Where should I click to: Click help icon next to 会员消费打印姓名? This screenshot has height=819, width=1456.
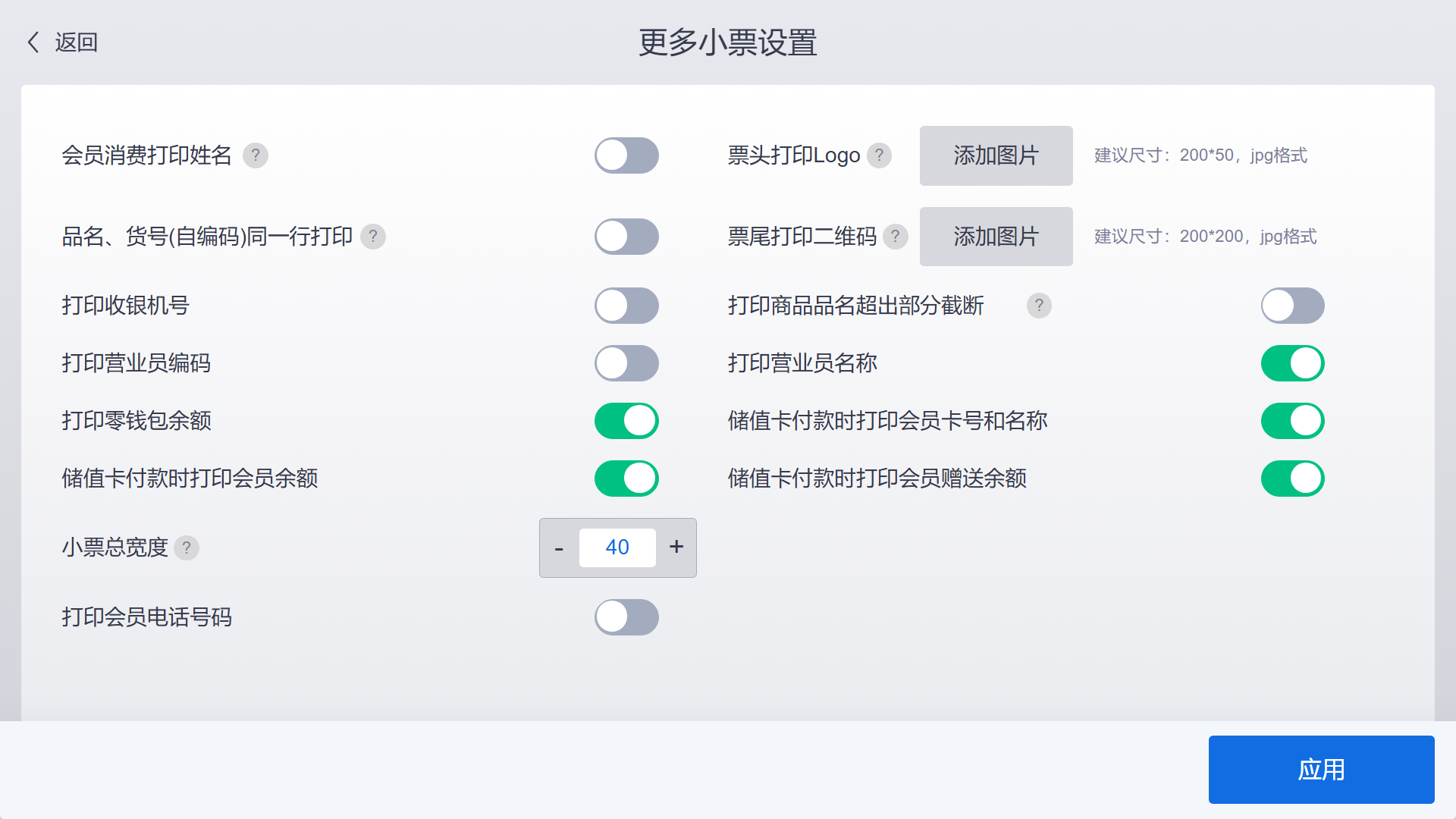coord(256,155)
